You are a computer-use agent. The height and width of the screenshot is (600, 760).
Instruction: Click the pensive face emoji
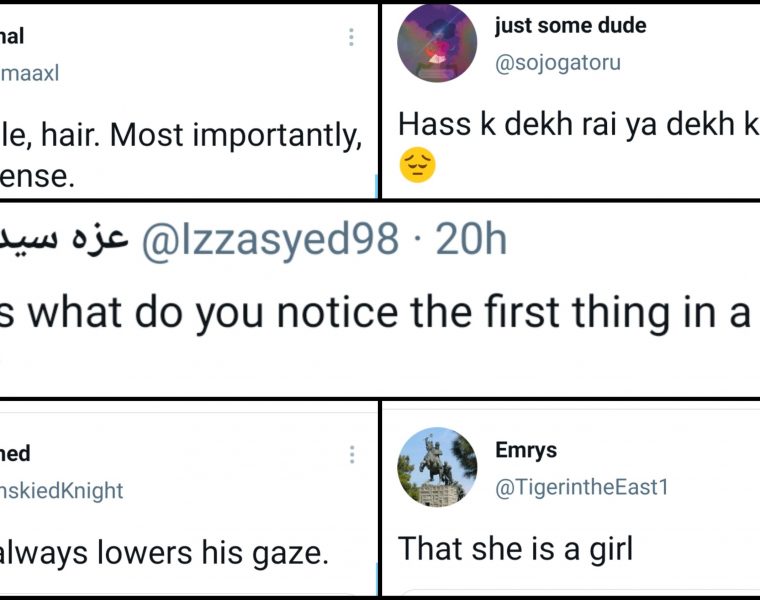tap(417, 165)
